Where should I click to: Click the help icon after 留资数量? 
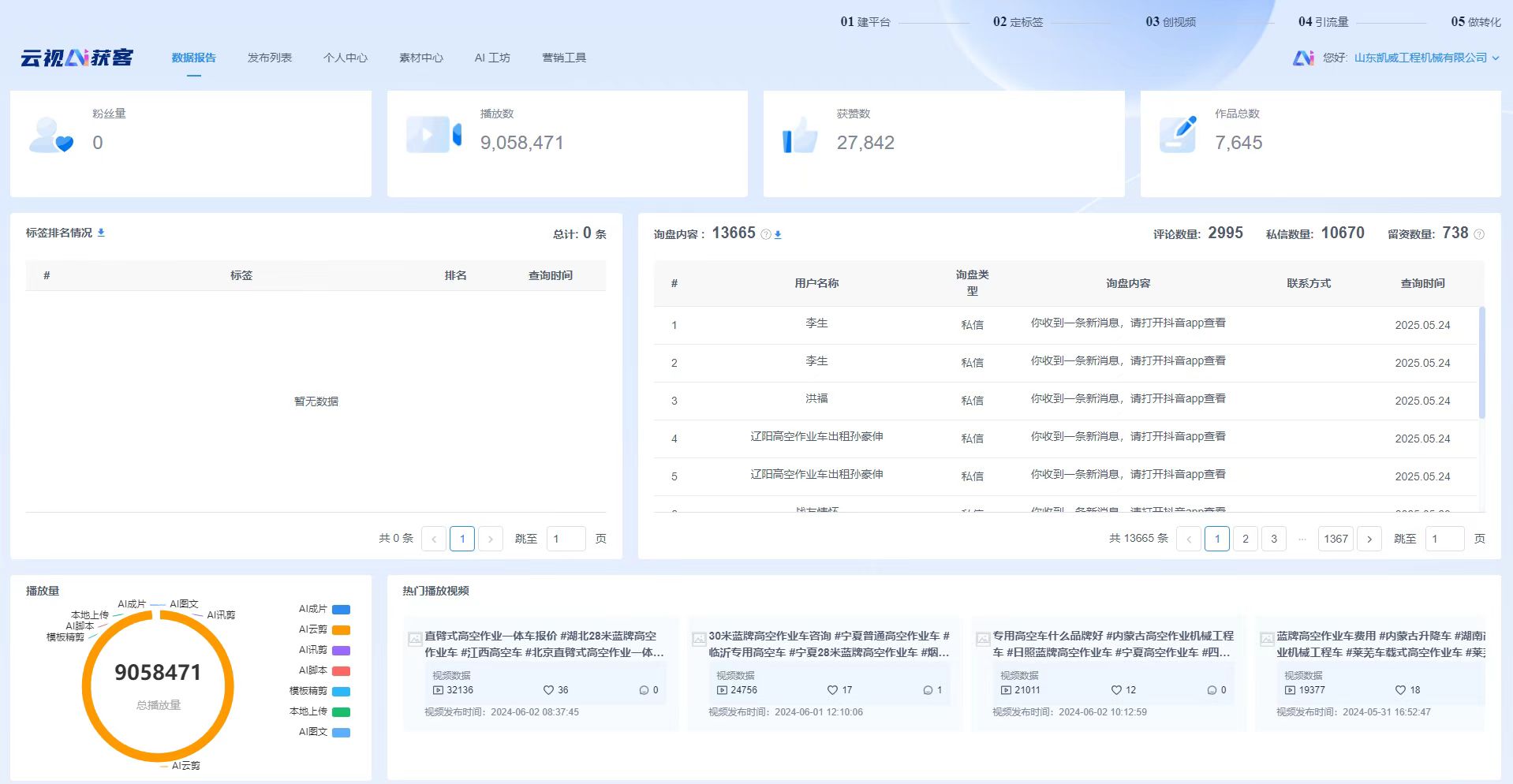(1479, 234)
